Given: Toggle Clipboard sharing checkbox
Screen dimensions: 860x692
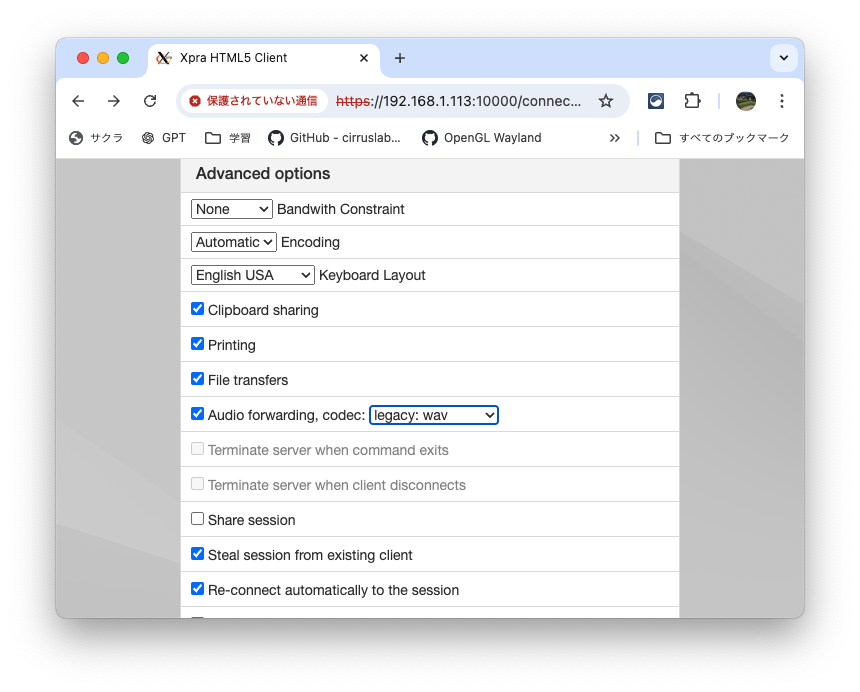Looking at the screenshot, I should [197, 309].
